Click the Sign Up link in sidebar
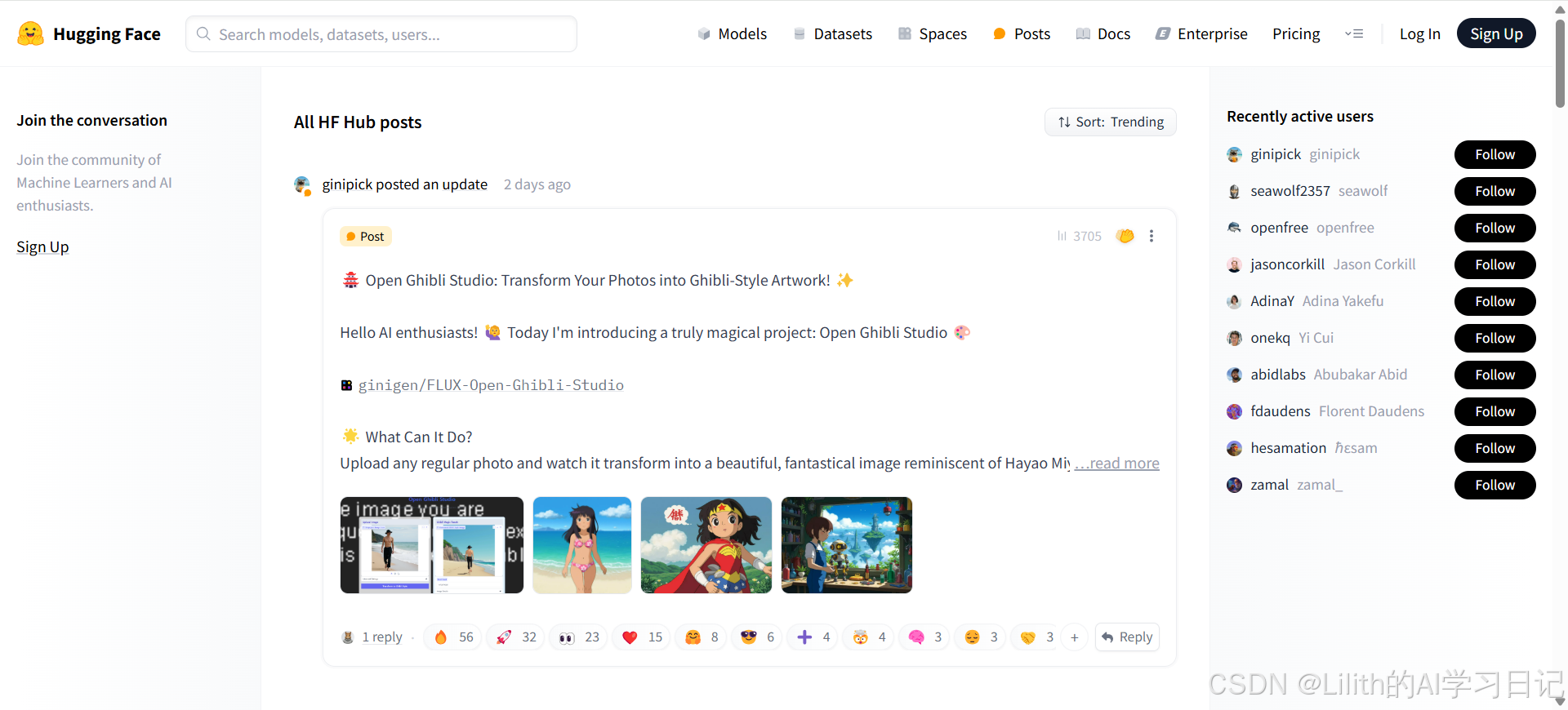 click(42, 246)
